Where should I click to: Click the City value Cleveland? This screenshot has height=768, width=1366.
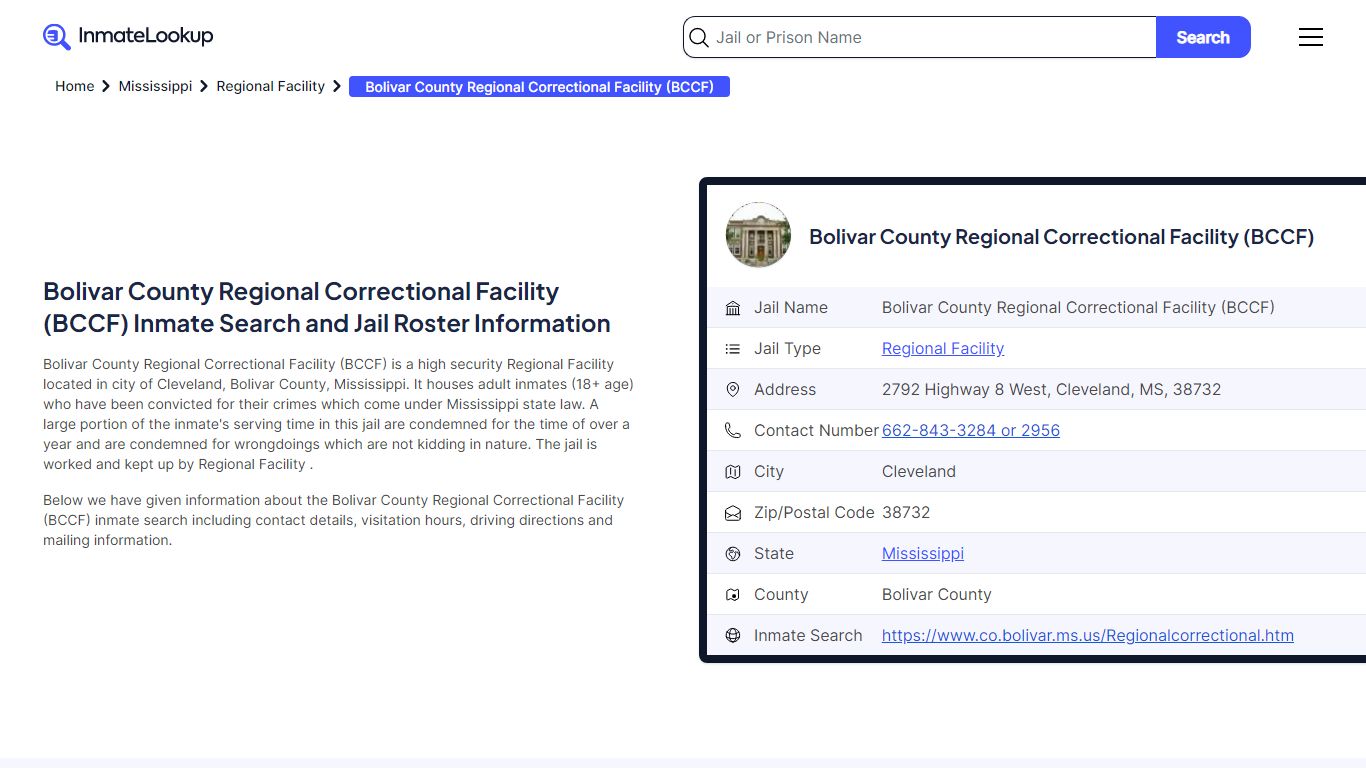coord(919,471)
